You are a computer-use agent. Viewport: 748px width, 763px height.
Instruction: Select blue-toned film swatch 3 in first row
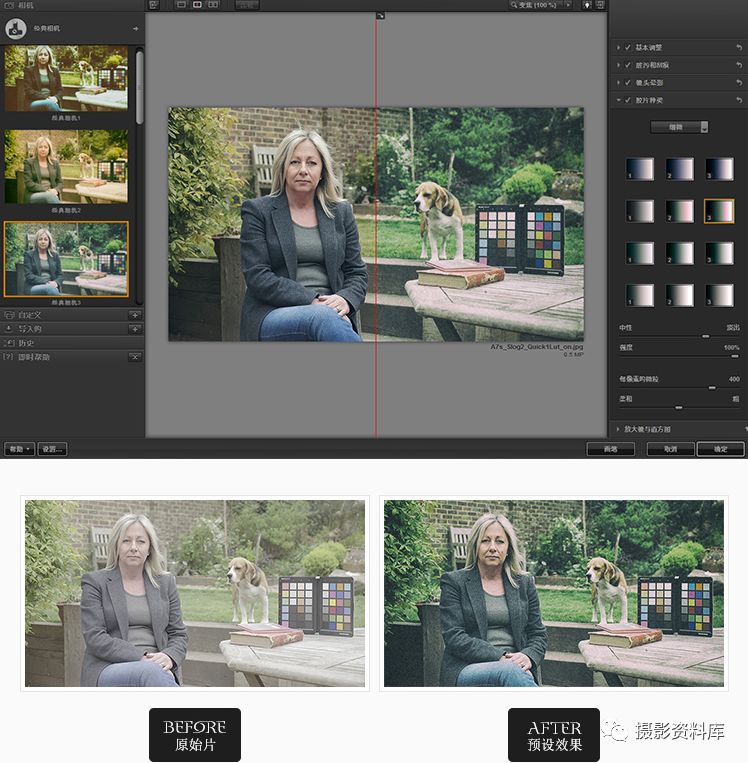[x=719, y=169]
